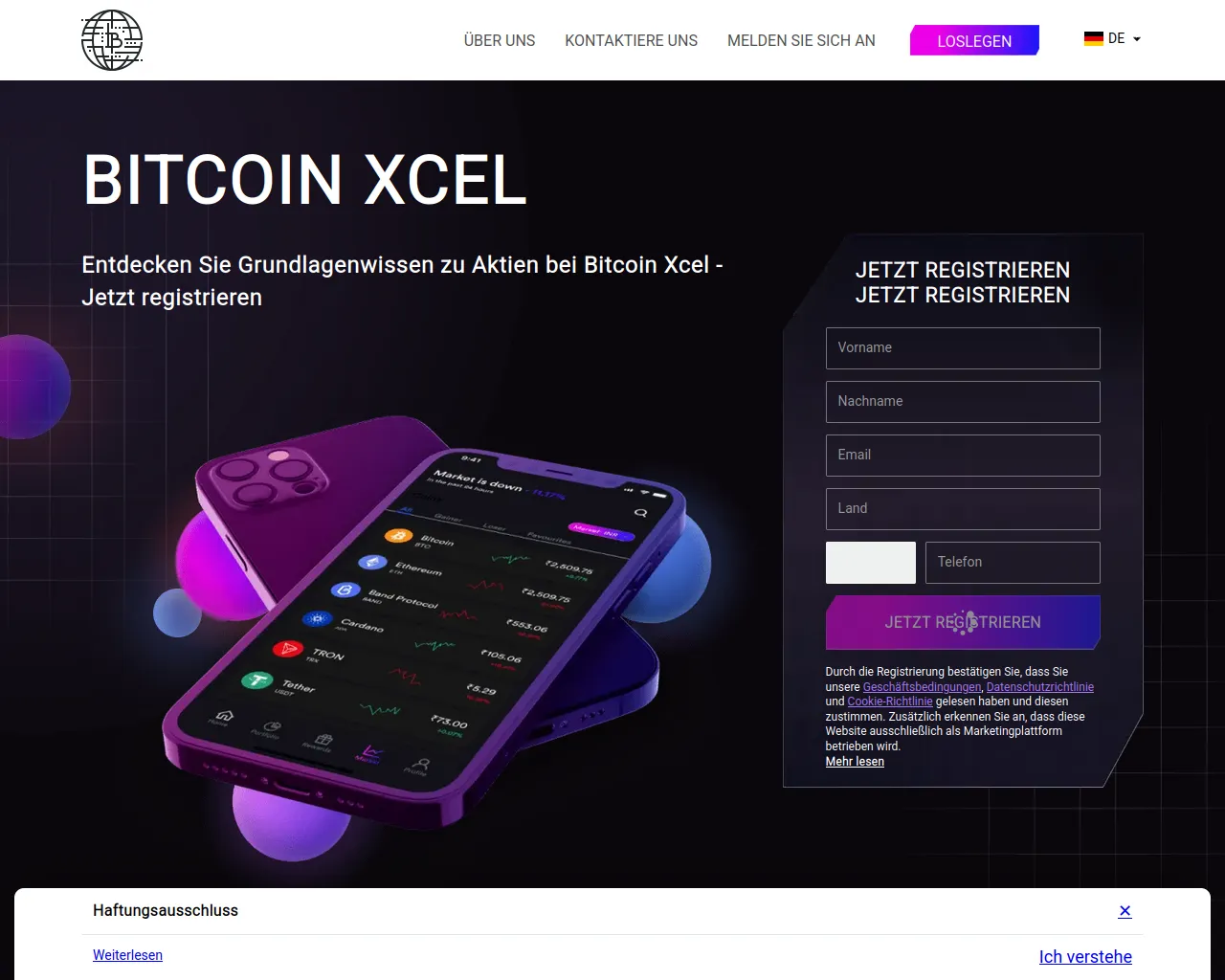This screenshot has width=1225, height=980.
Task: Open the Geschäftsbedingungen link
Action: tap(922, 687)
